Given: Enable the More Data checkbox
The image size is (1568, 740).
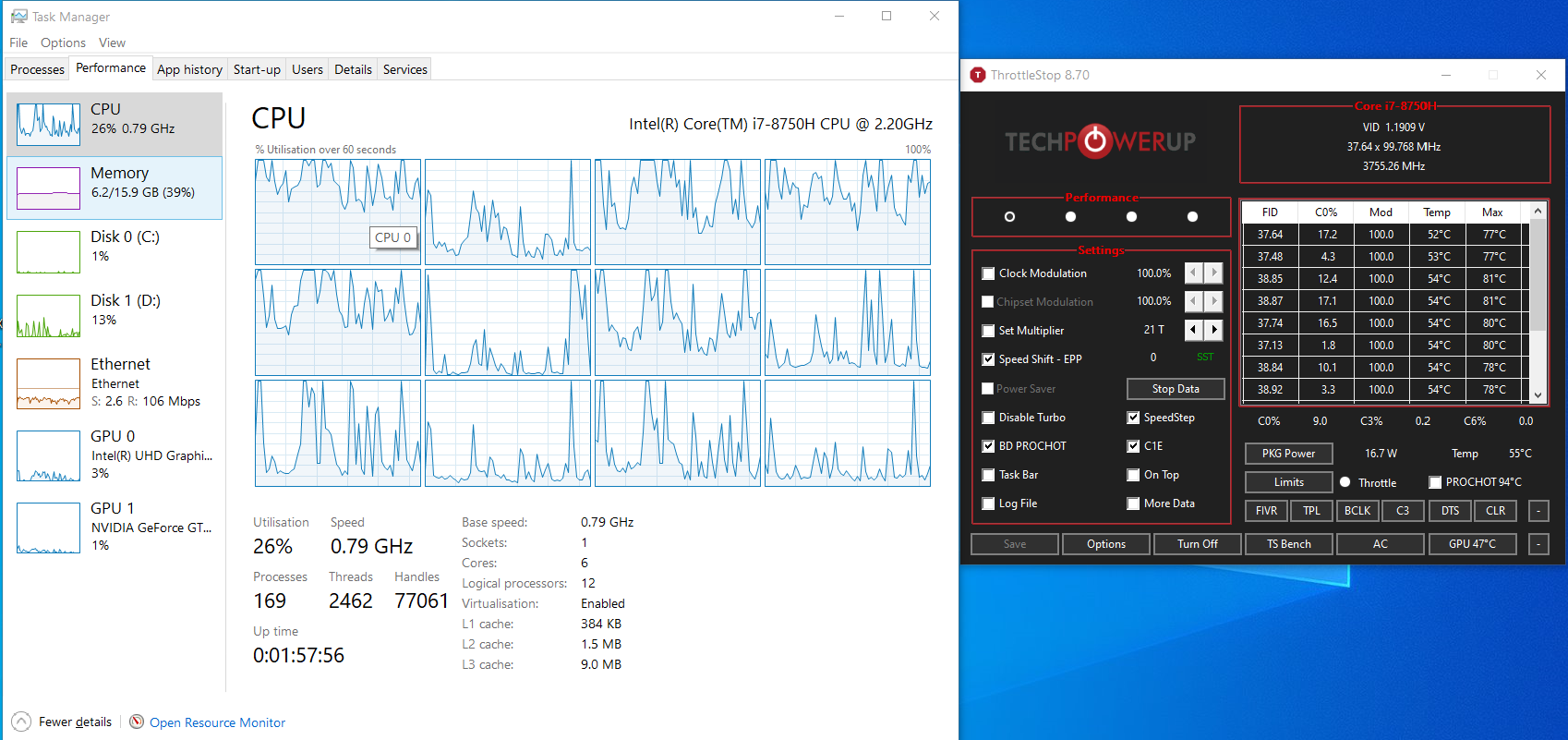Looking at the screenshot, I should coord(1133,503).
